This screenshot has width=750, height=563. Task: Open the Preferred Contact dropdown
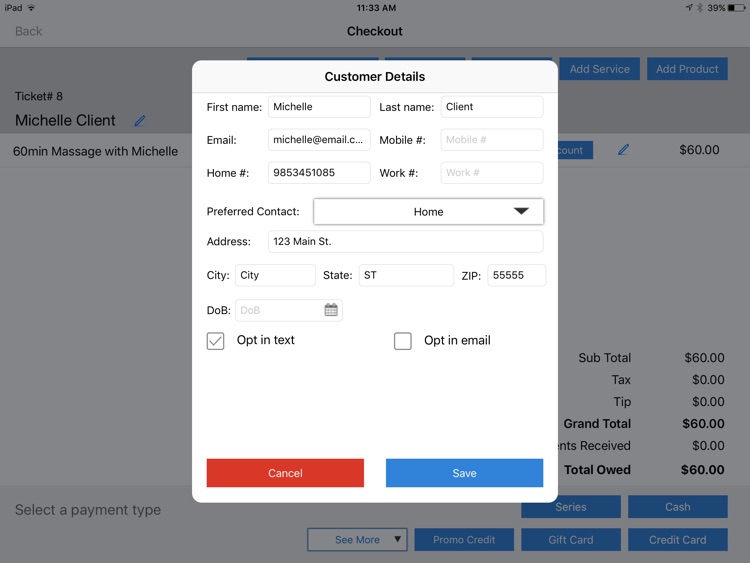coord(429,211)
